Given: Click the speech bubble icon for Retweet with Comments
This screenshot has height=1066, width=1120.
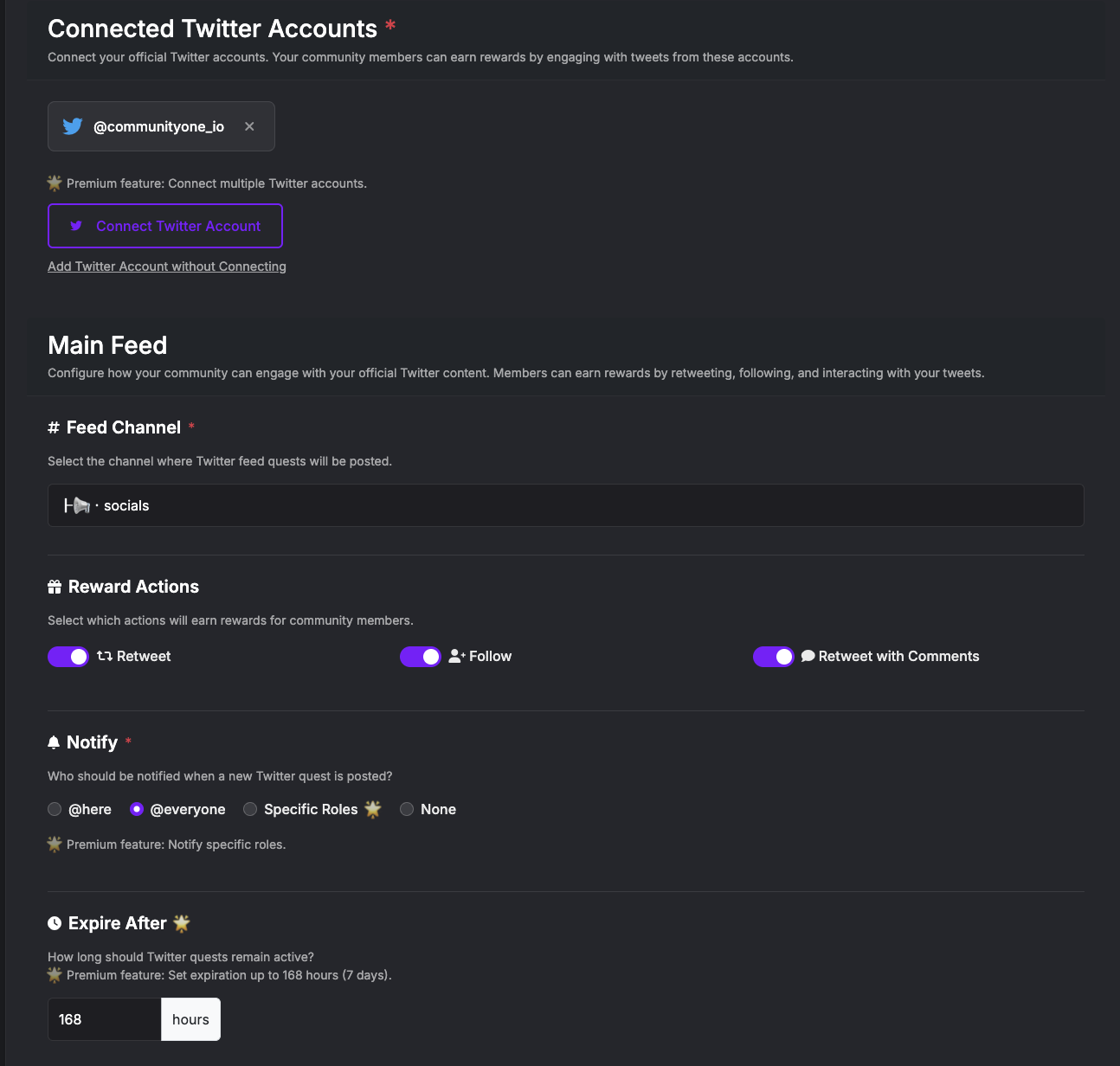Looking at the screenshot, I should tap(809, 656).
